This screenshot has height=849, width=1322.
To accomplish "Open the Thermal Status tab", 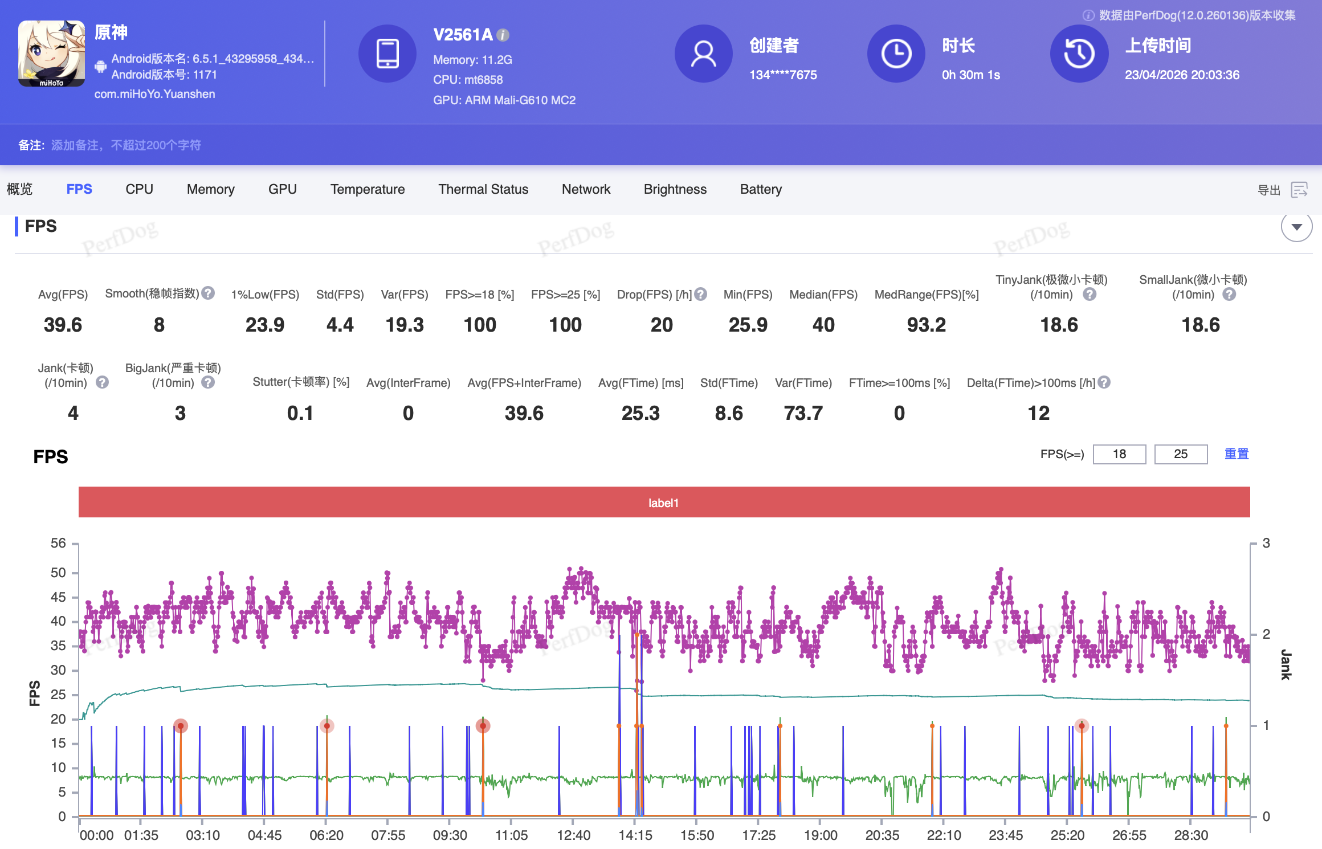I will click(483, 189).
